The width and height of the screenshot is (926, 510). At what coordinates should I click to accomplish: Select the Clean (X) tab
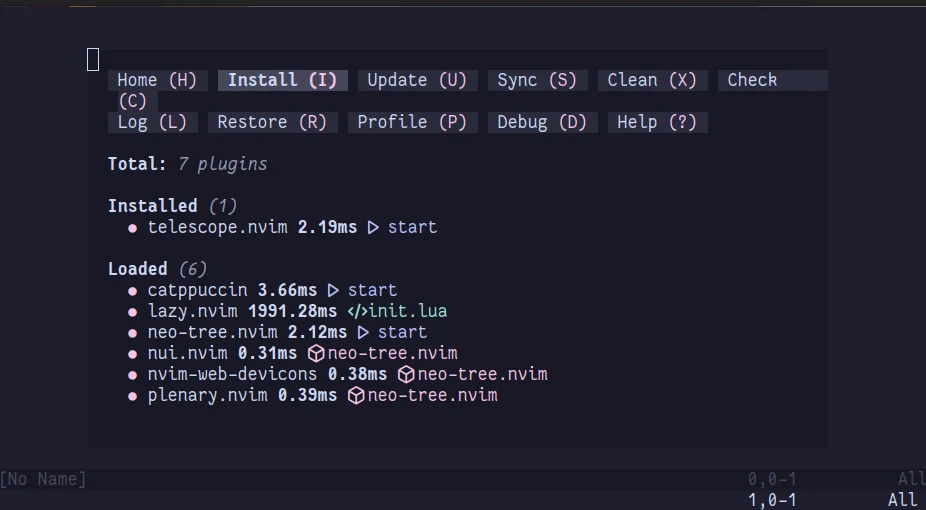pyautogui.click(x=652, y=80)
